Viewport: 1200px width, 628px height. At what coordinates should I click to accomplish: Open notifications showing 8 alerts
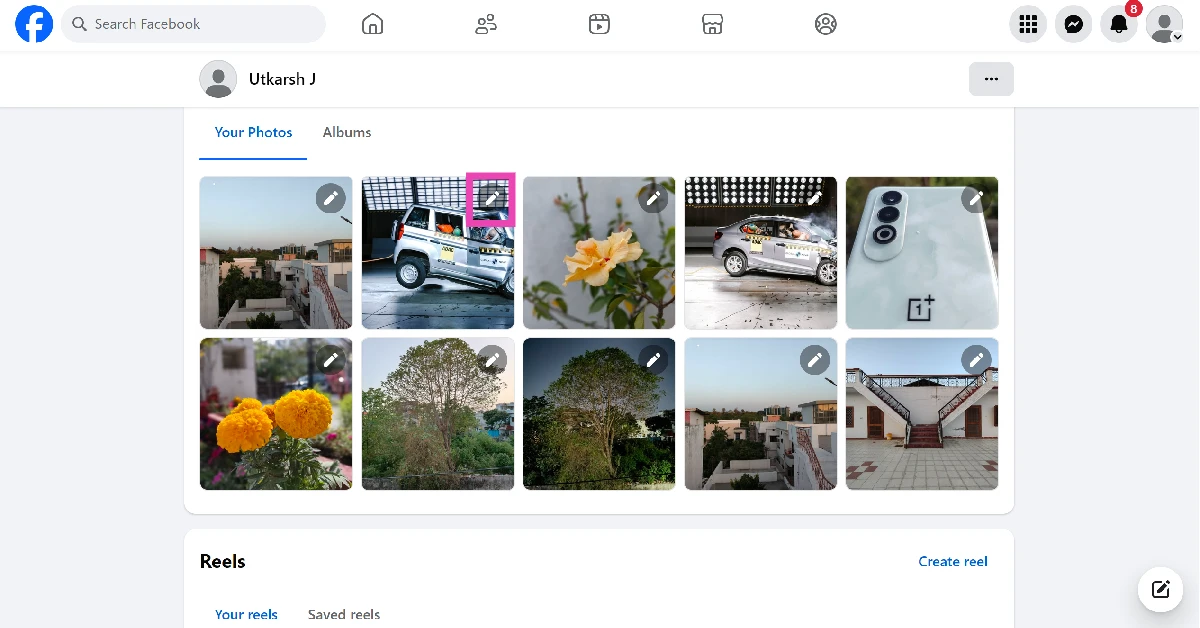[1118, 25]
